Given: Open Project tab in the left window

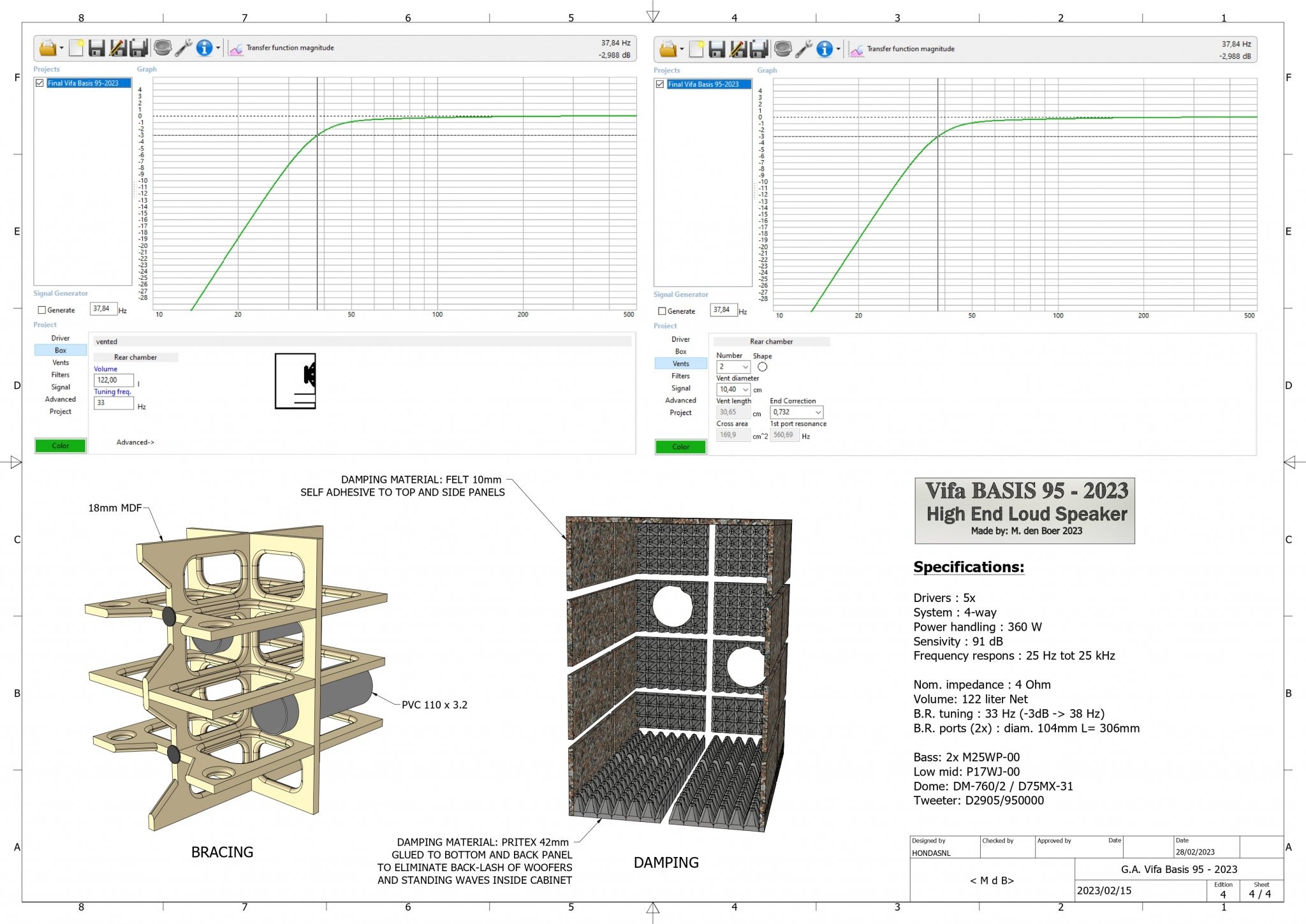Looking at the screenshot, I should coord(61,411).
